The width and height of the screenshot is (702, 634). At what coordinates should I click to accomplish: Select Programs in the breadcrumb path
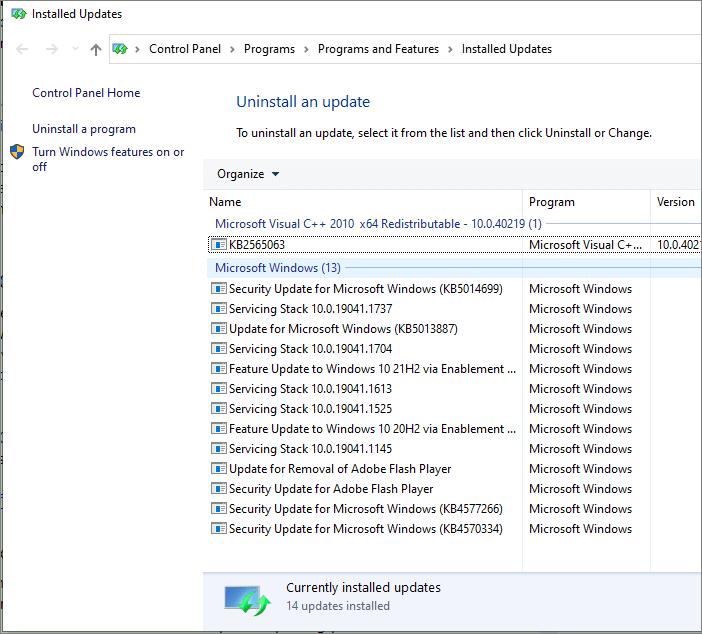point(269,49)
